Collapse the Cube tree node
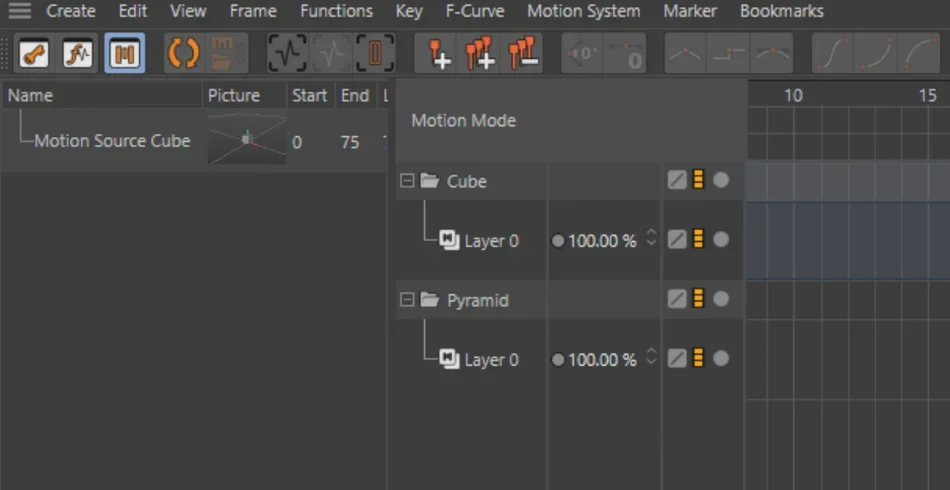 [x=408, y=180]
